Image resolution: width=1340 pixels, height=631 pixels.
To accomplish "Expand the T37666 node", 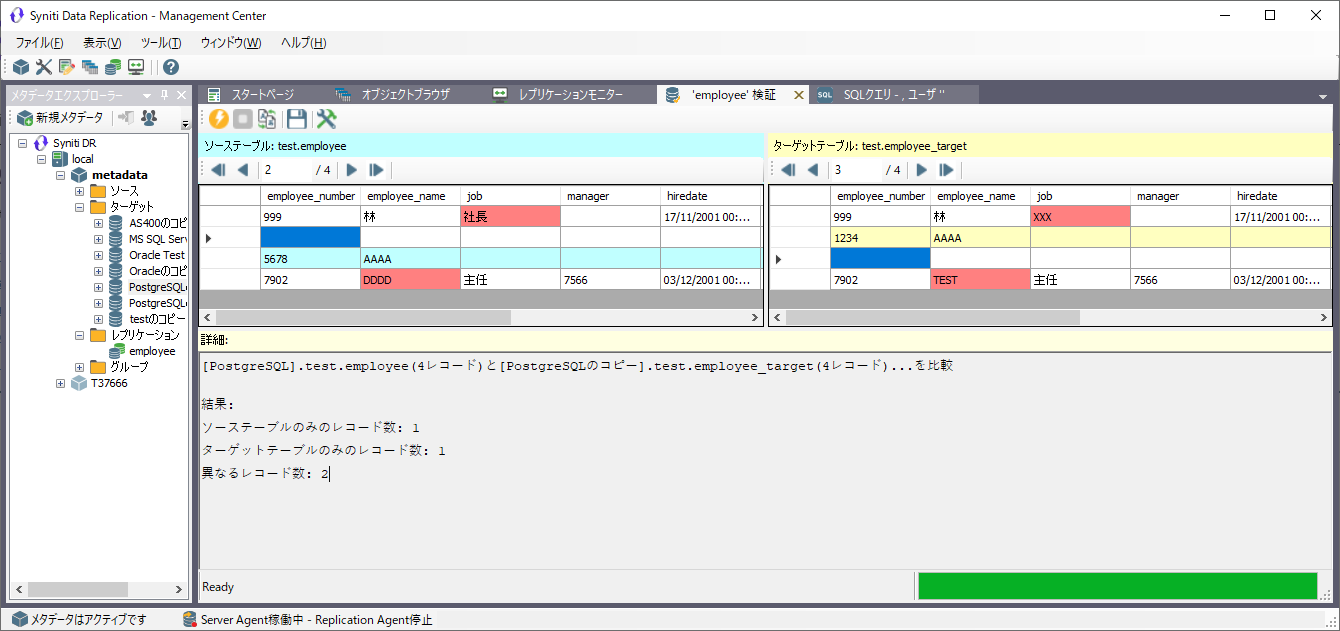I will point(60,383).
